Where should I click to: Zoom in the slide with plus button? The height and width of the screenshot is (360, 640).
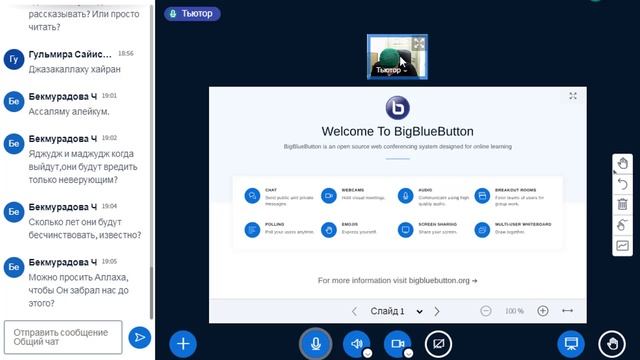pyautogui.click(x=542, y=311)
